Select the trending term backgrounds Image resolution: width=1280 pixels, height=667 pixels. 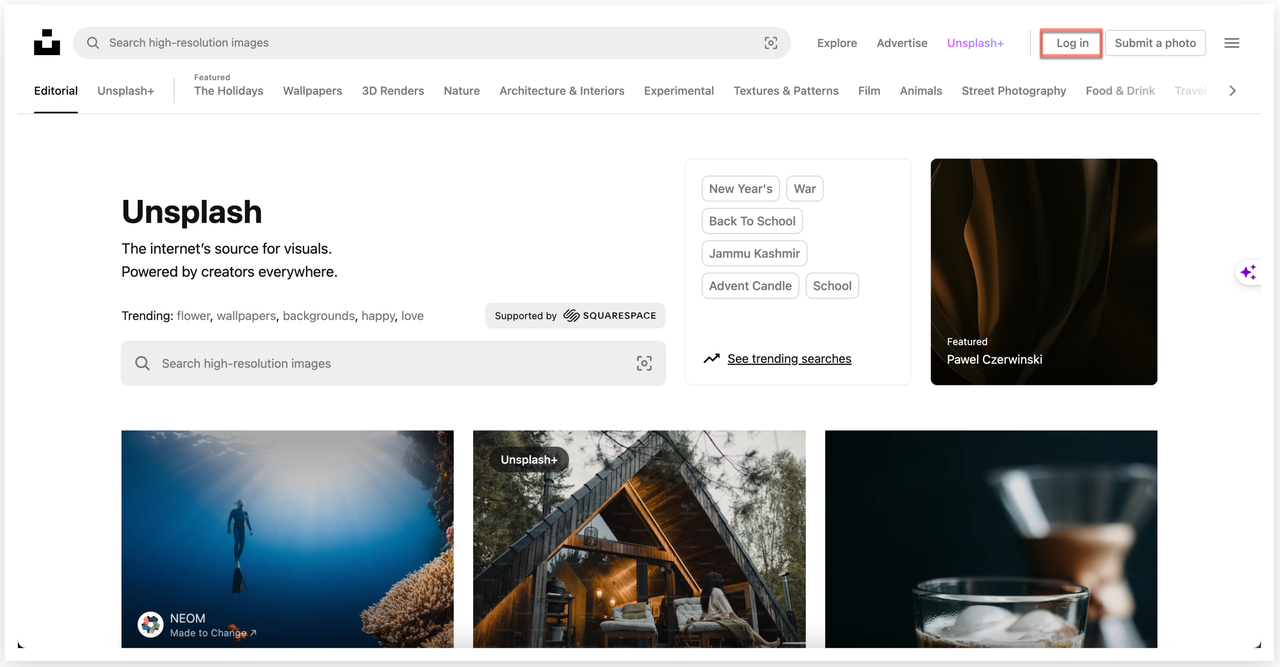(x=318, y=316)
